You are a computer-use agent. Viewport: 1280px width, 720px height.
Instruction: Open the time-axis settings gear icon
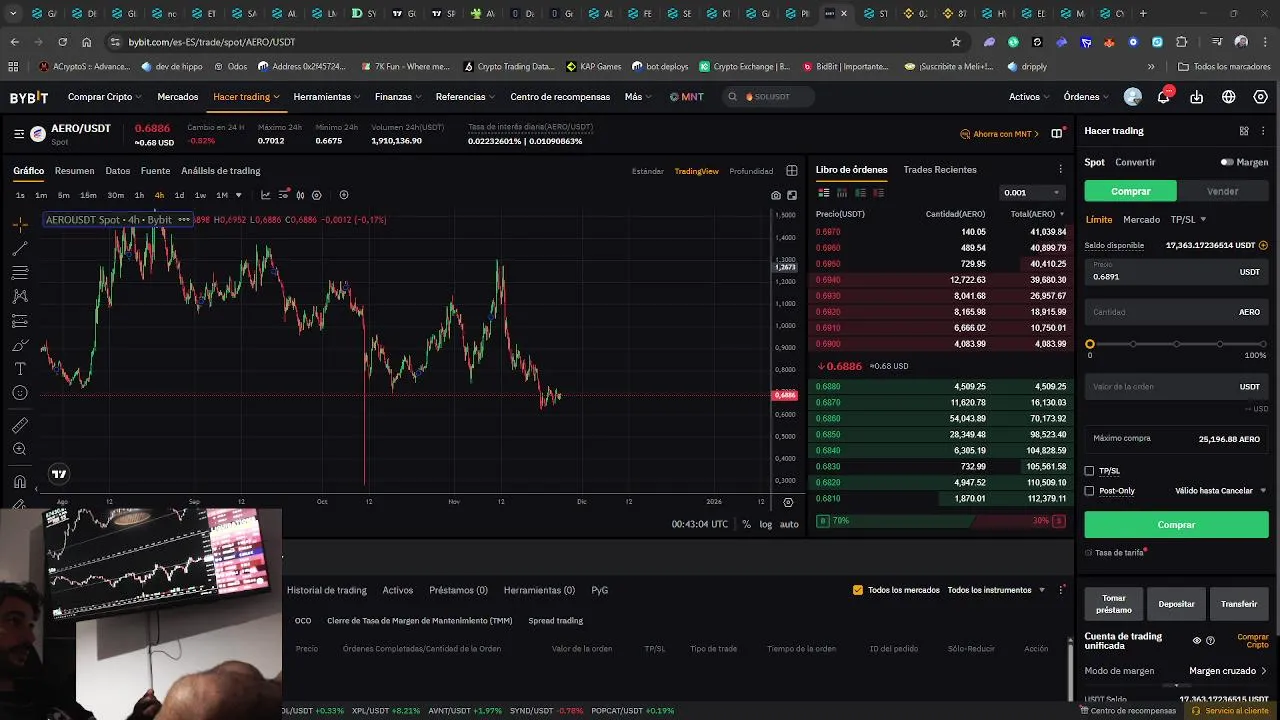(788, 502)
